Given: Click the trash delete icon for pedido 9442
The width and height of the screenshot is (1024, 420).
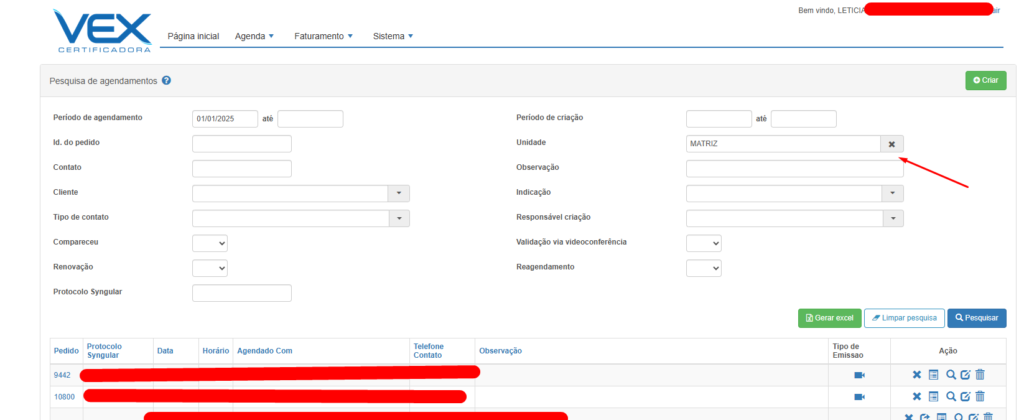Looking at the screenshot, I should (980, 375).
